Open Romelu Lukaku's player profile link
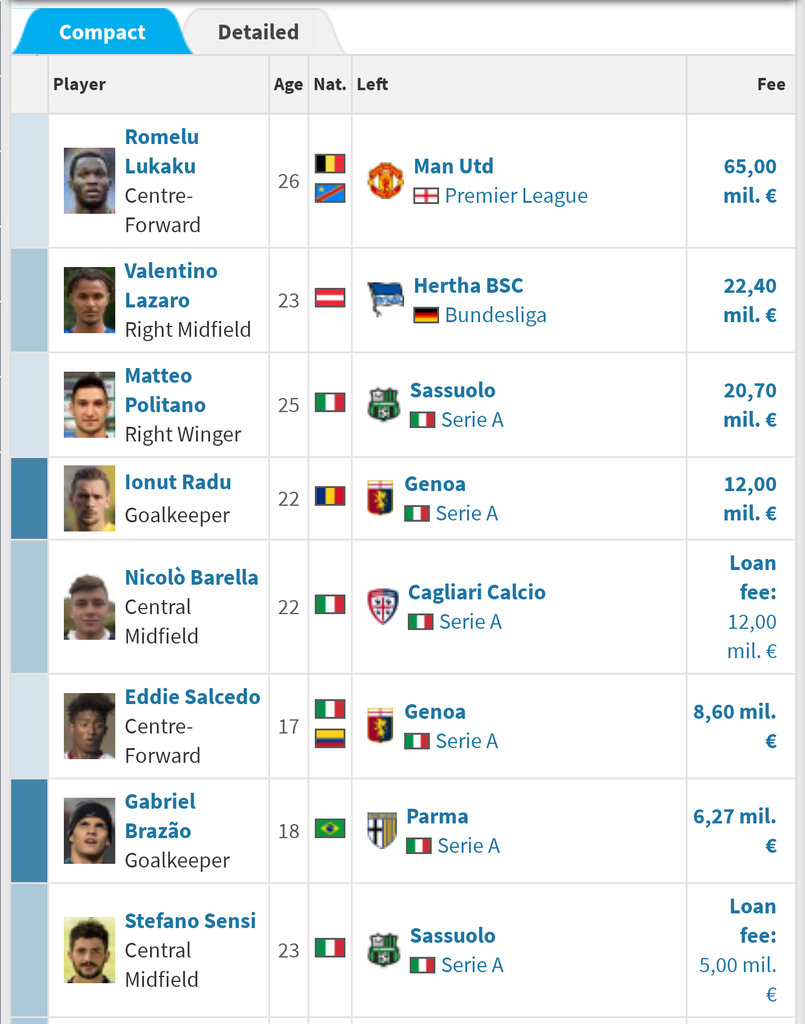This screenshot has width=805, height=1024. [161, 152]
